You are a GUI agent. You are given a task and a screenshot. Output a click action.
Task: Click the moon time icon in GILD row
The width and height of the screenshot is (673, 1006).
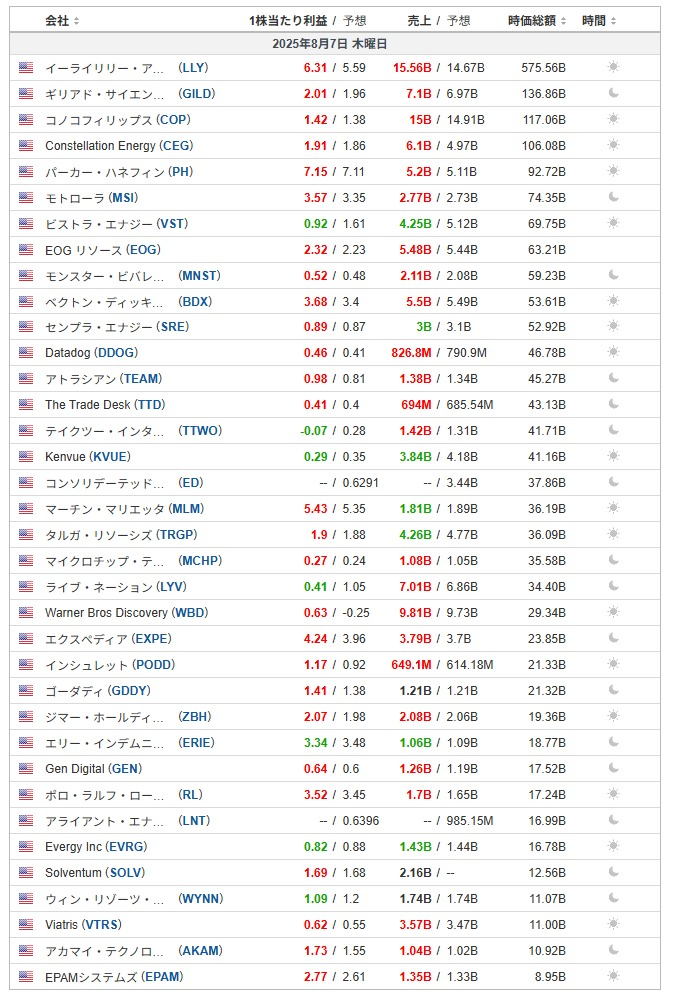click(613, 93)
